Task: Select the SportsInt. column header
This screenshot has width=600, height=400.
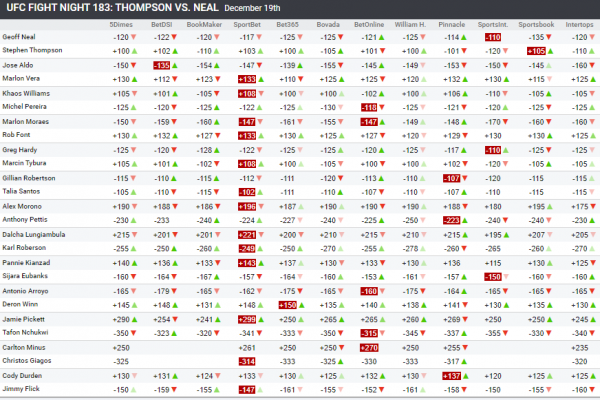Action: 493,24
